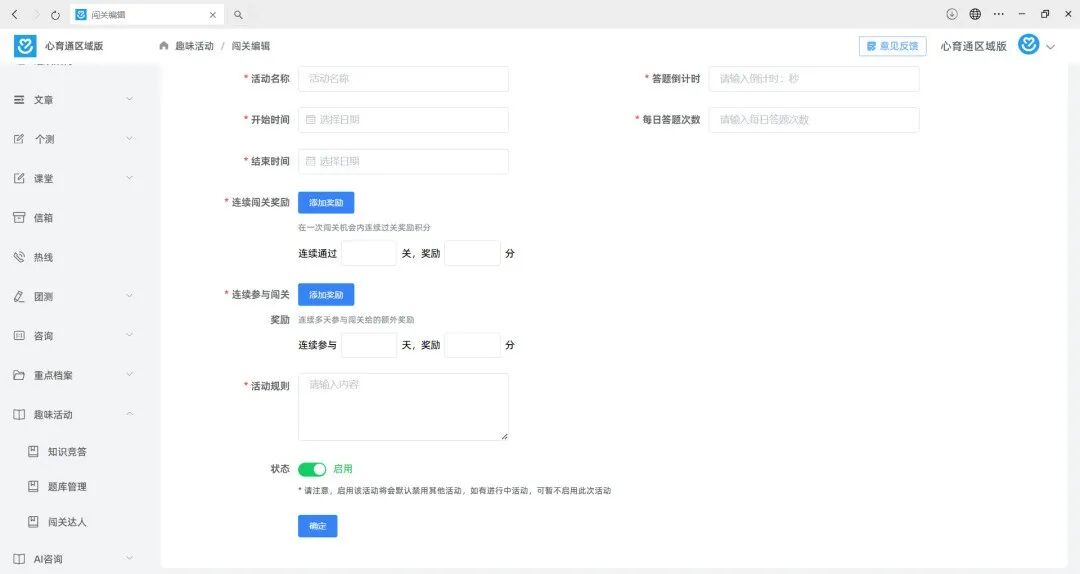Click the 热线 phone icon
The height and width of the screenshot is (574, 1080).
[19, 257]
